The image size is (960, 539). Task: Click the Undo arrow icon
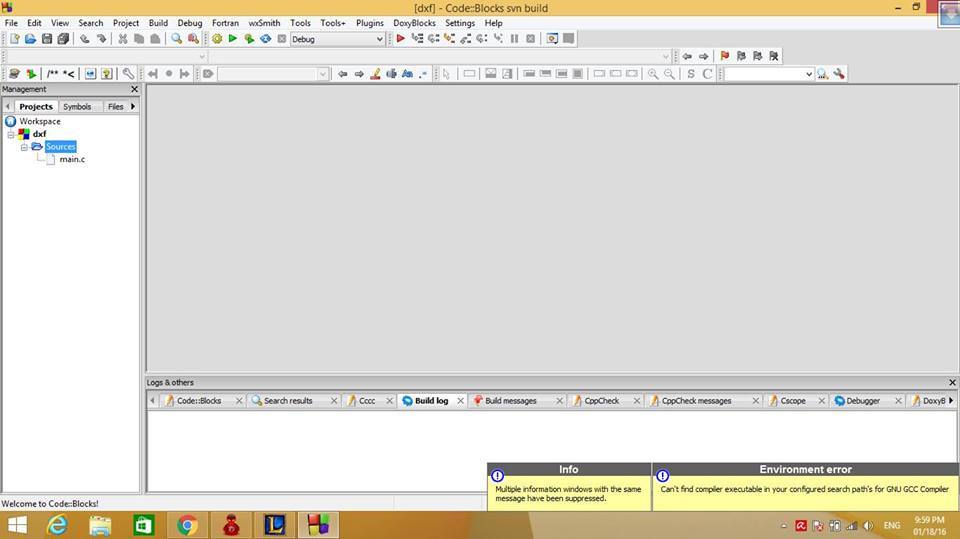pyautogui.click(x=84, y=39)
